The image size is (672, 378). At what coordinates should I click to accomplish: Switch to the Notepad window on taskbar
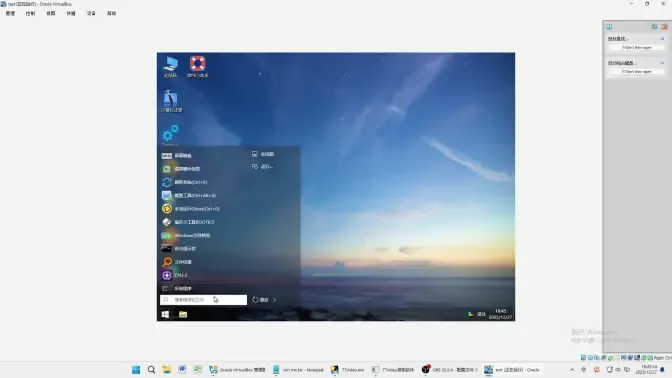click(298, 369)
